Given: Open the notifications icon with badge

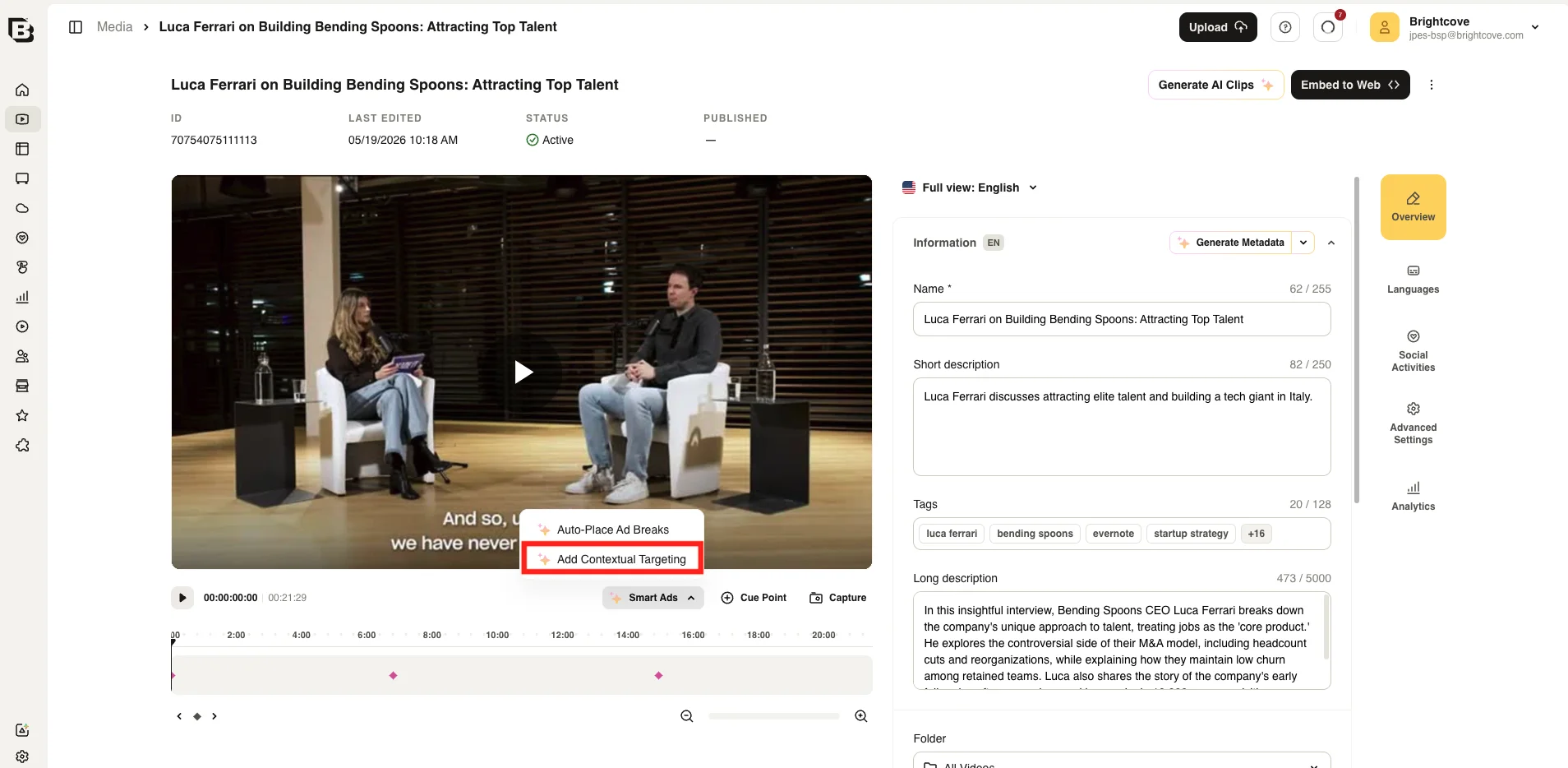Looking at the screenshot, I should pyautogui.click(x=1328, y=27).
